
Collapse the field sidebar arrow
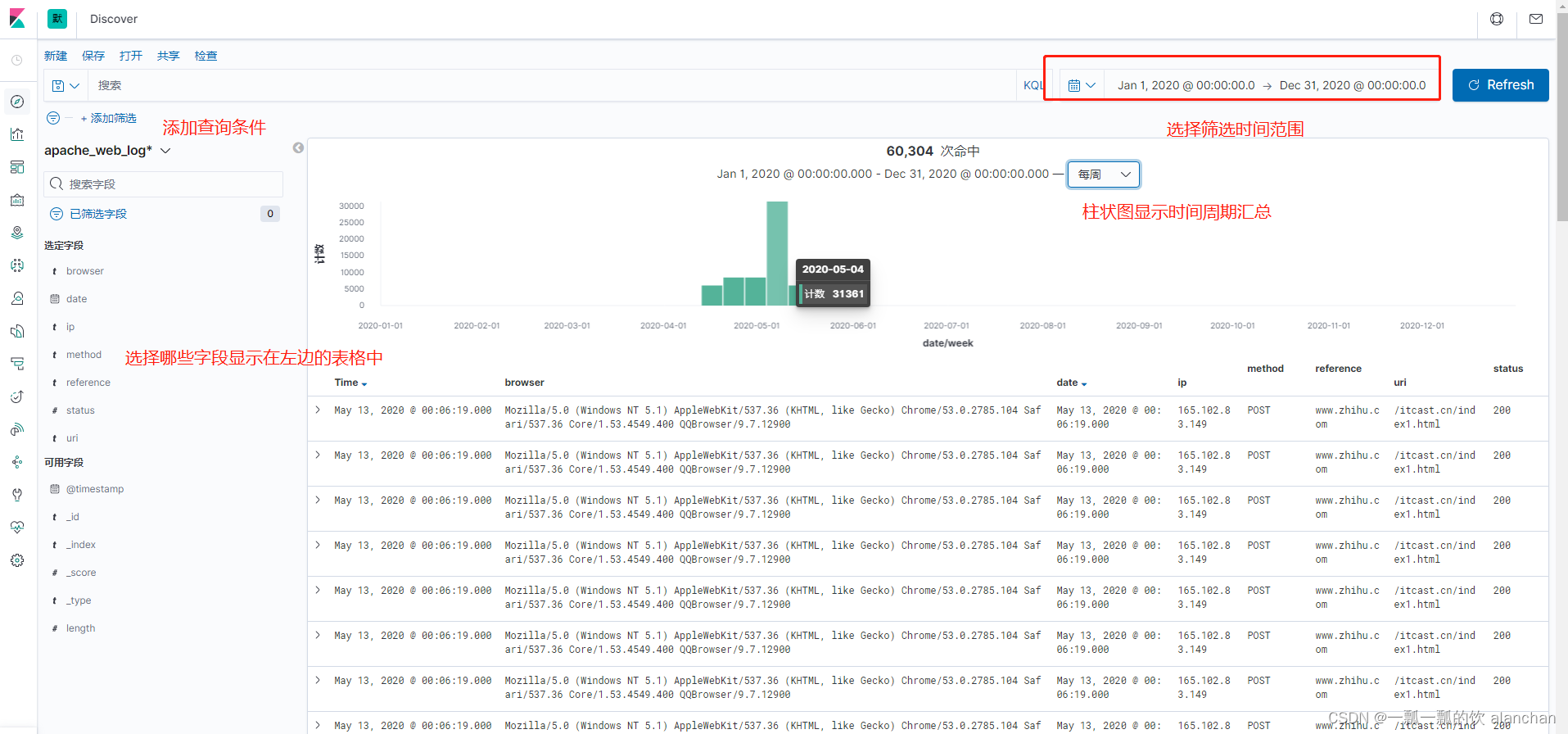(x=298, y=147)
